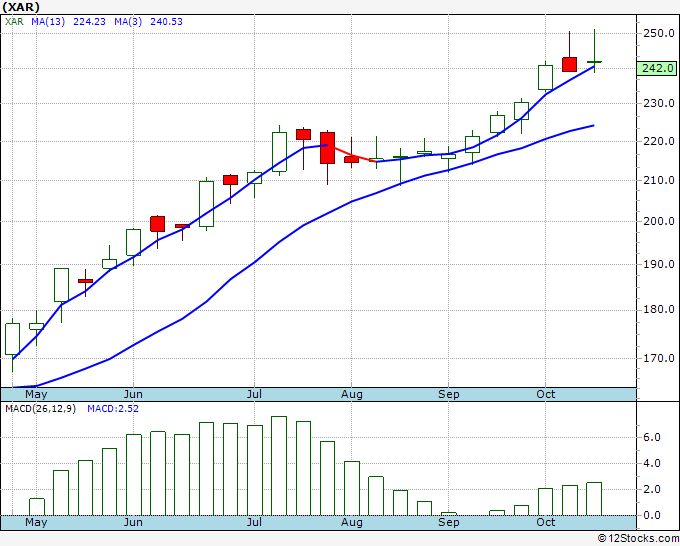Click the first green candlestick before May
680x546 pixels.
tap(12, 339)
